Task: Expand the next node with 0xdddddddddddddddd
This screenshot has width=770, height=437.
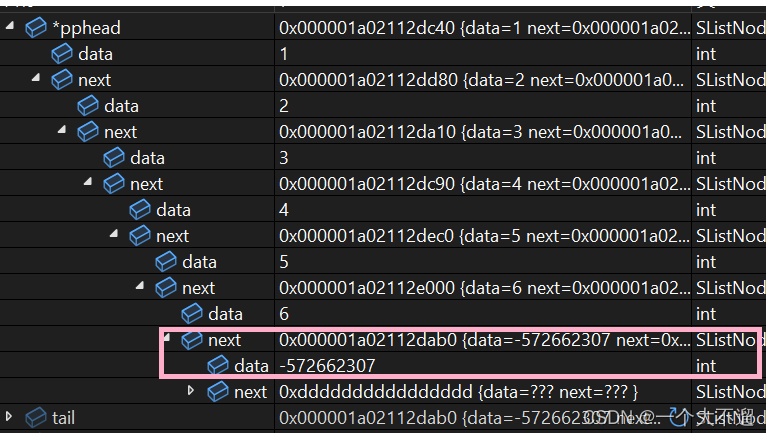Action: tap(192, 391)
